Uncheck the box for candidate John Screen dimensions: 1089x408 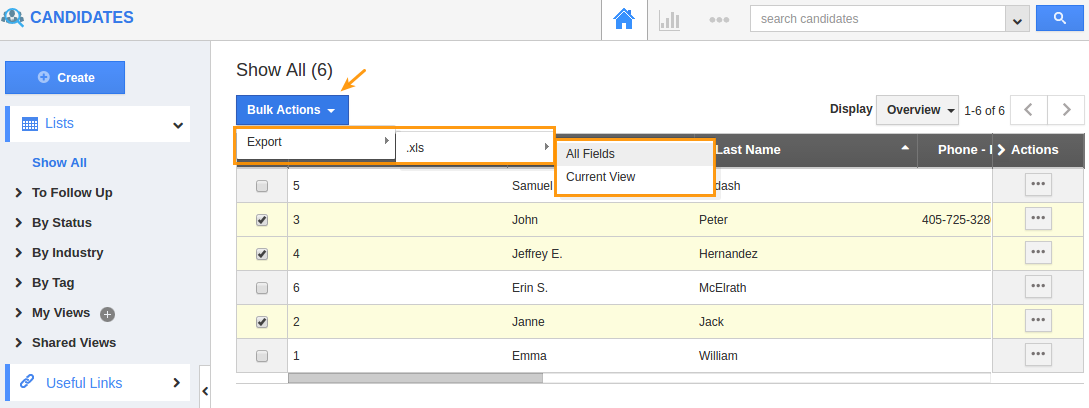262,220
